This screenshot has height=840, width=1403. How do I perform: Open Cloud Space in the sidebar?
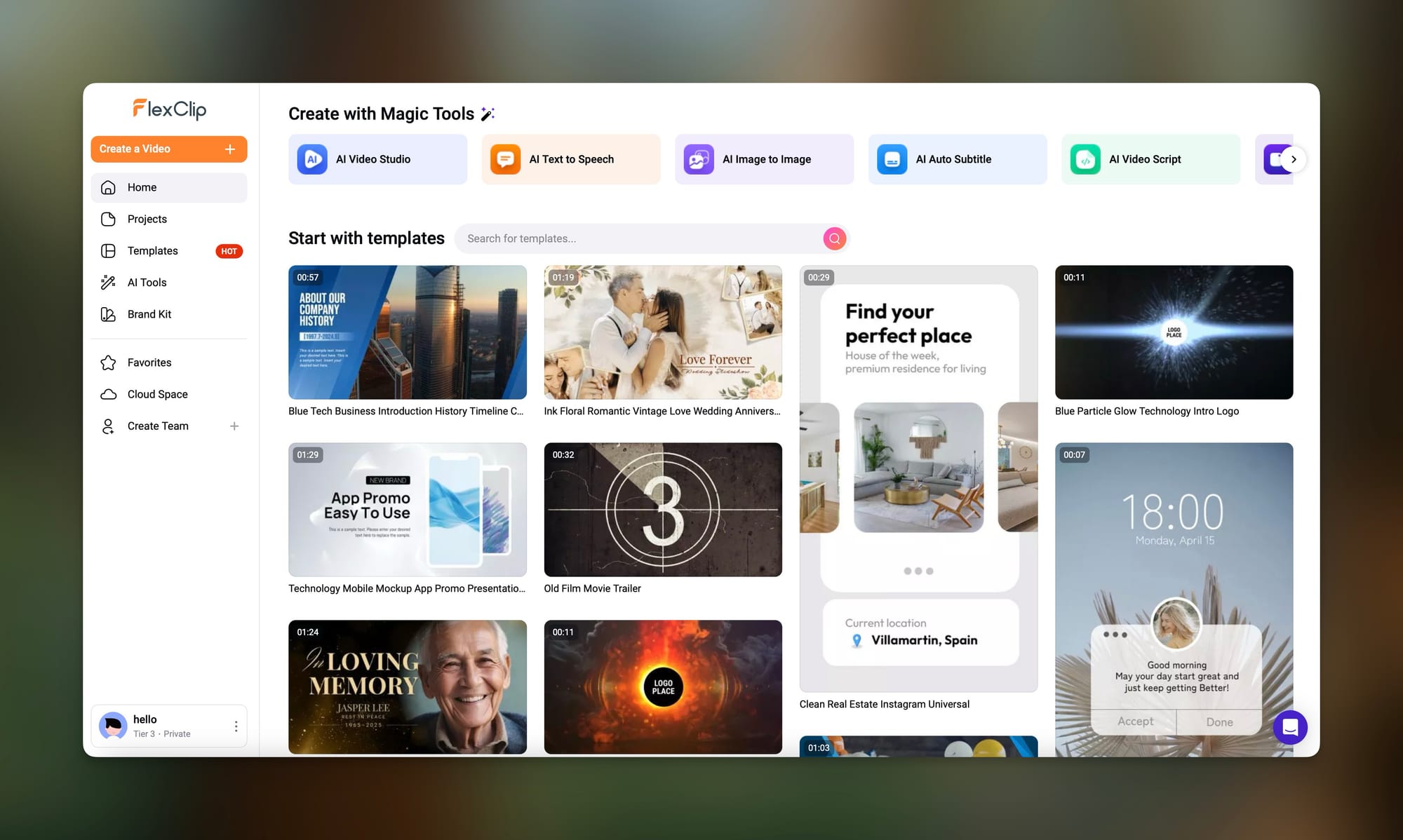click(158, 394)
